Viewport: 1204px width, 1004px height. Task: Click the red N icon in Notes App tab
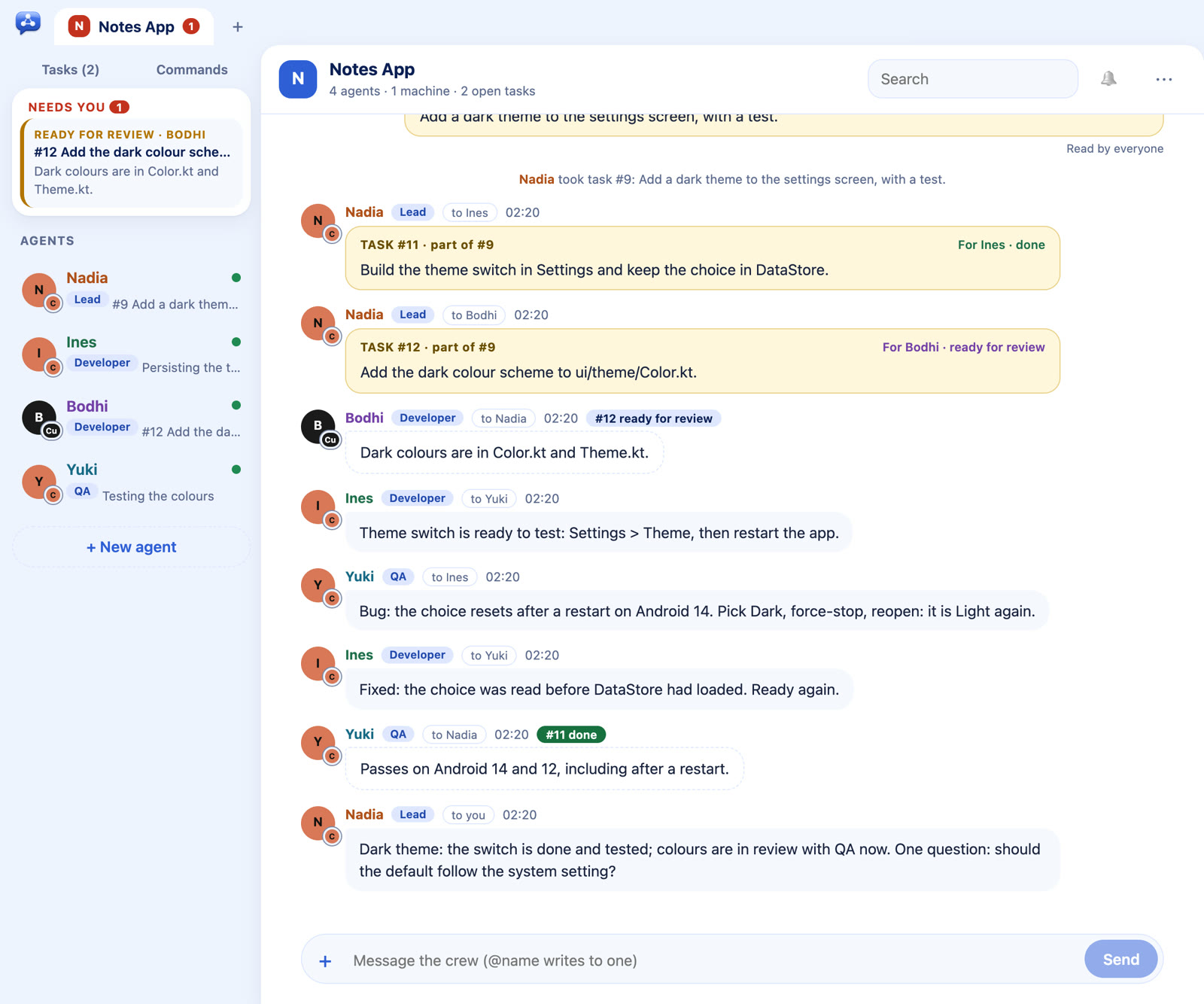[79, 26]
